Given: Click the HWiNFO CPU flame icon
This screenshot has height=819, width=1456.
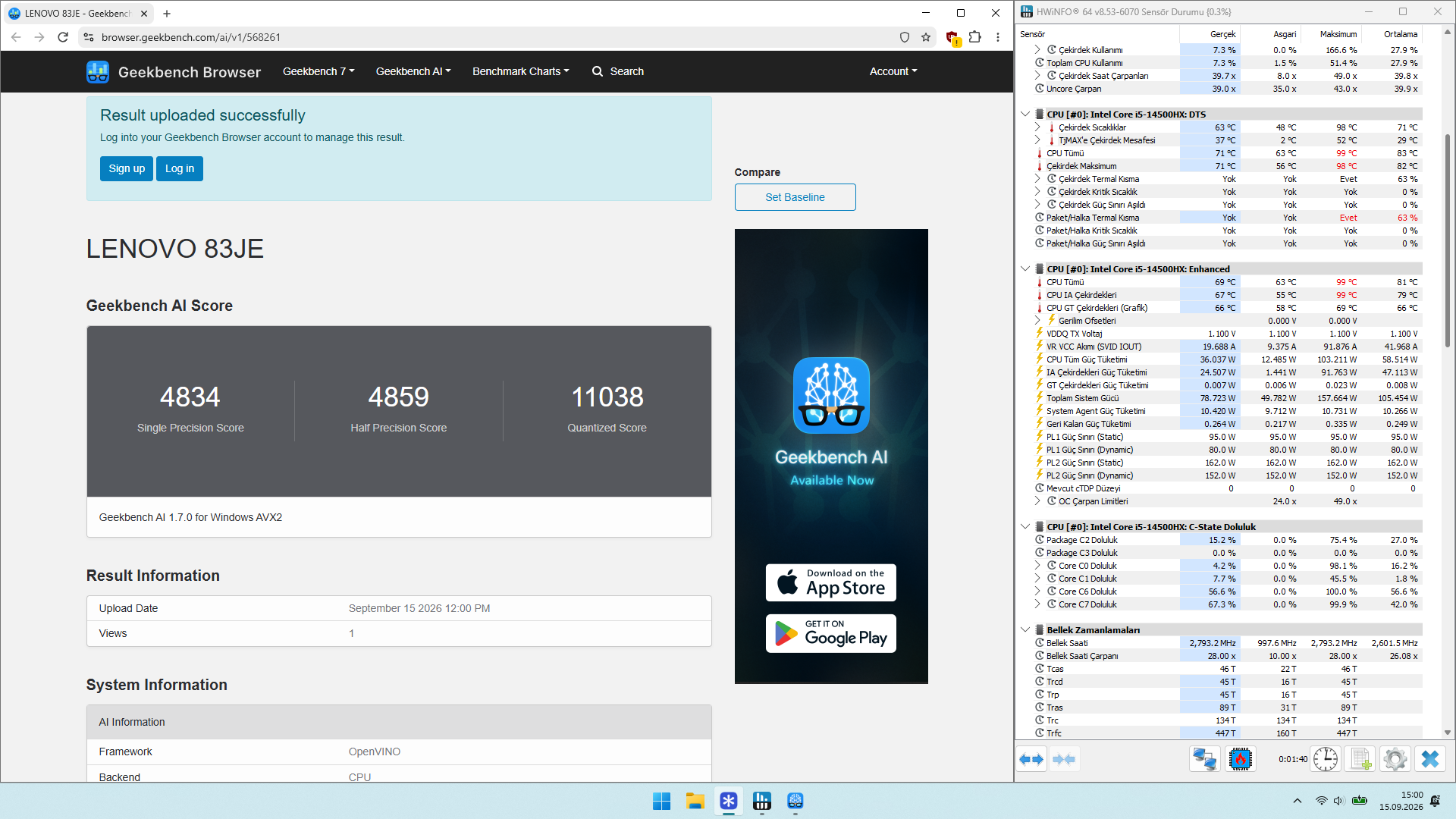Looking at the screenshot, I should point(1241,759).
